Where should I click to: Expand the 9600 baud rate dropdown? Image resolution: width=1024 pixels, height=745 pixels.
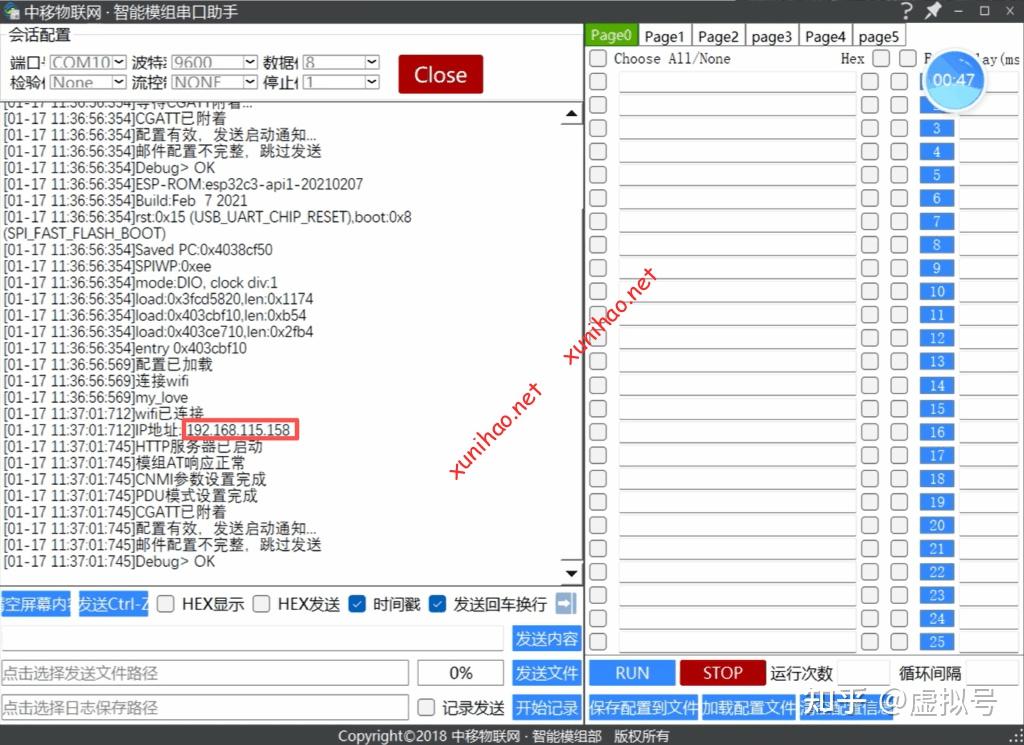pyautogui.click(x=214, y=62)
